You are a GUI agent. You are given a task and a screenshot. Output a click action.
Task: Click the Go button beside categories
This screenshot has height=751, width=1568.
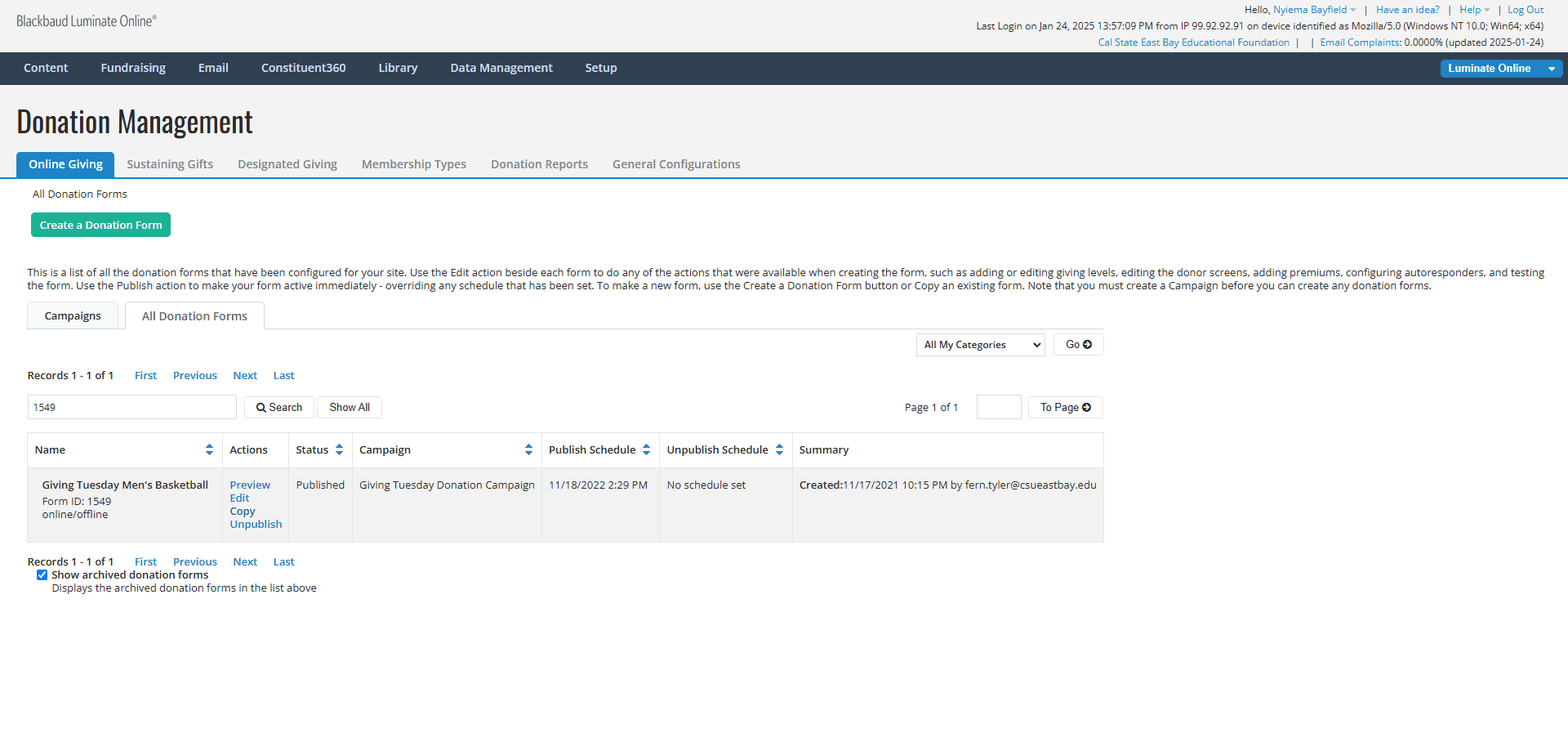(1078, 345)
